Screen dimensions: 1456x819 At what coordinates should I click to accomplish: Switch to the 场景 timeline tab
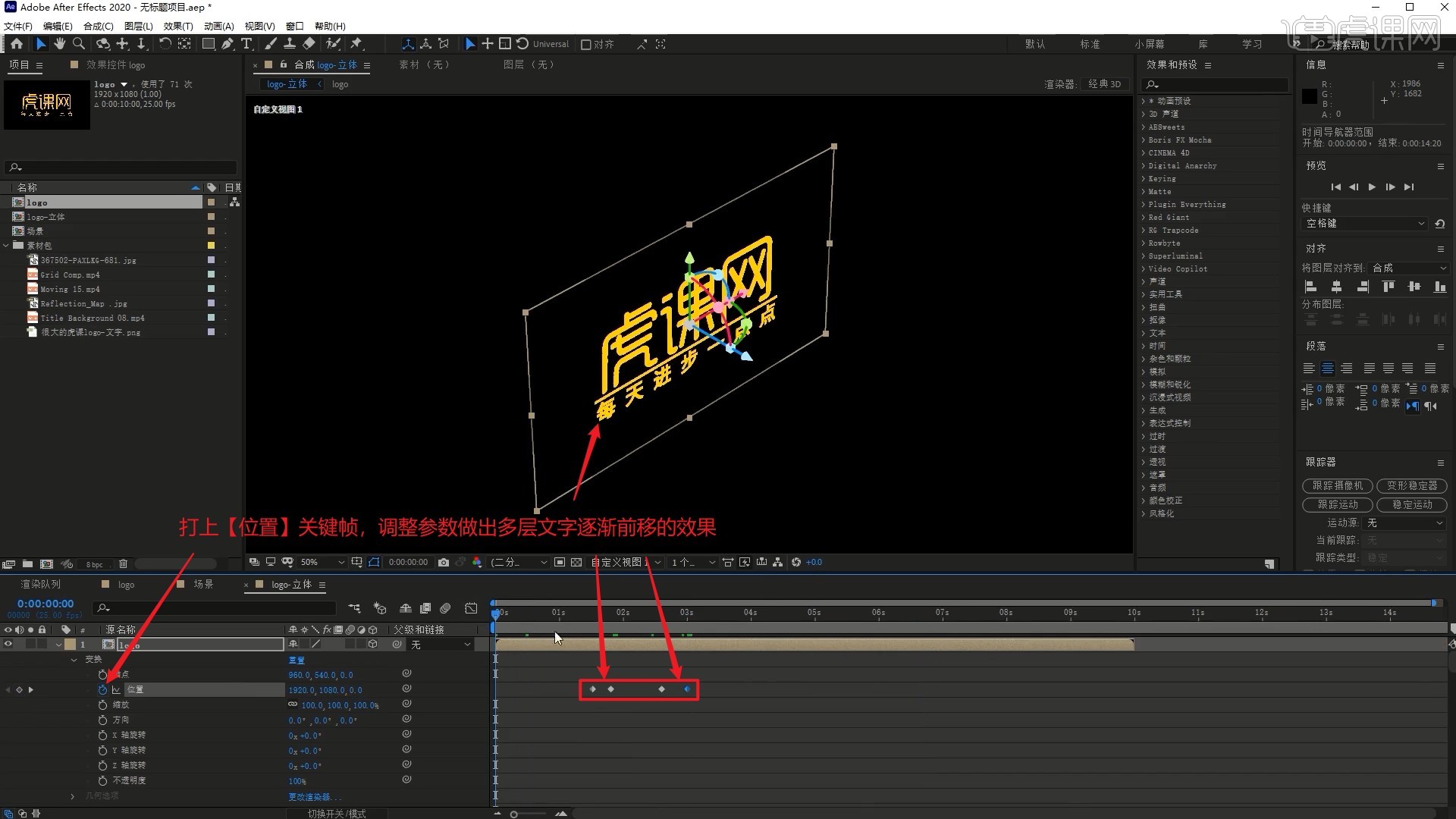pyautogui.click(x=203, y=585)
